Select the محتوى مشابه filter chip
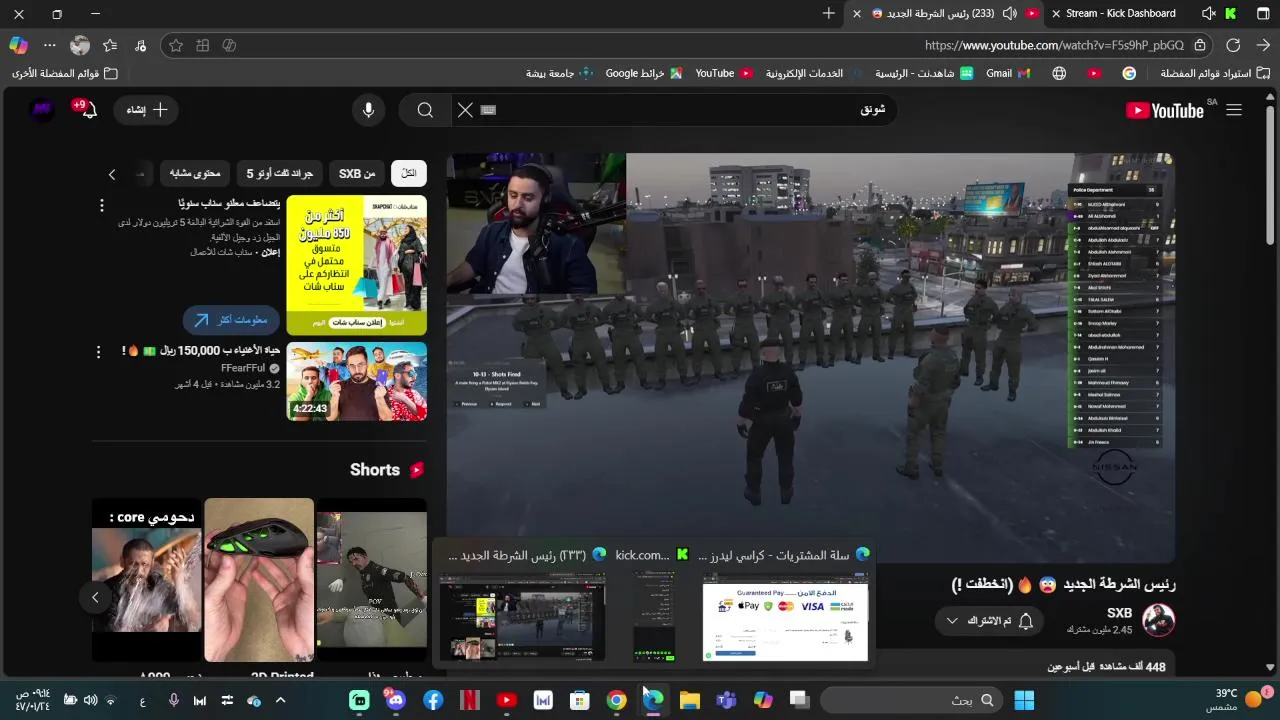Screen dimensions: 1280x720 (194, 173)
